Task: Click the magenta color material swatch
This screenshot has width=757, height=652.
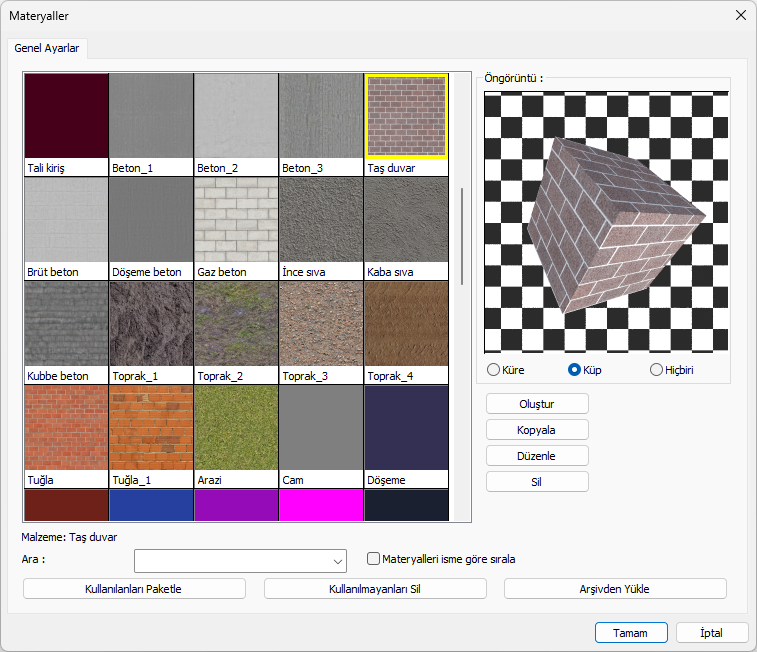Action: point(321,505)
